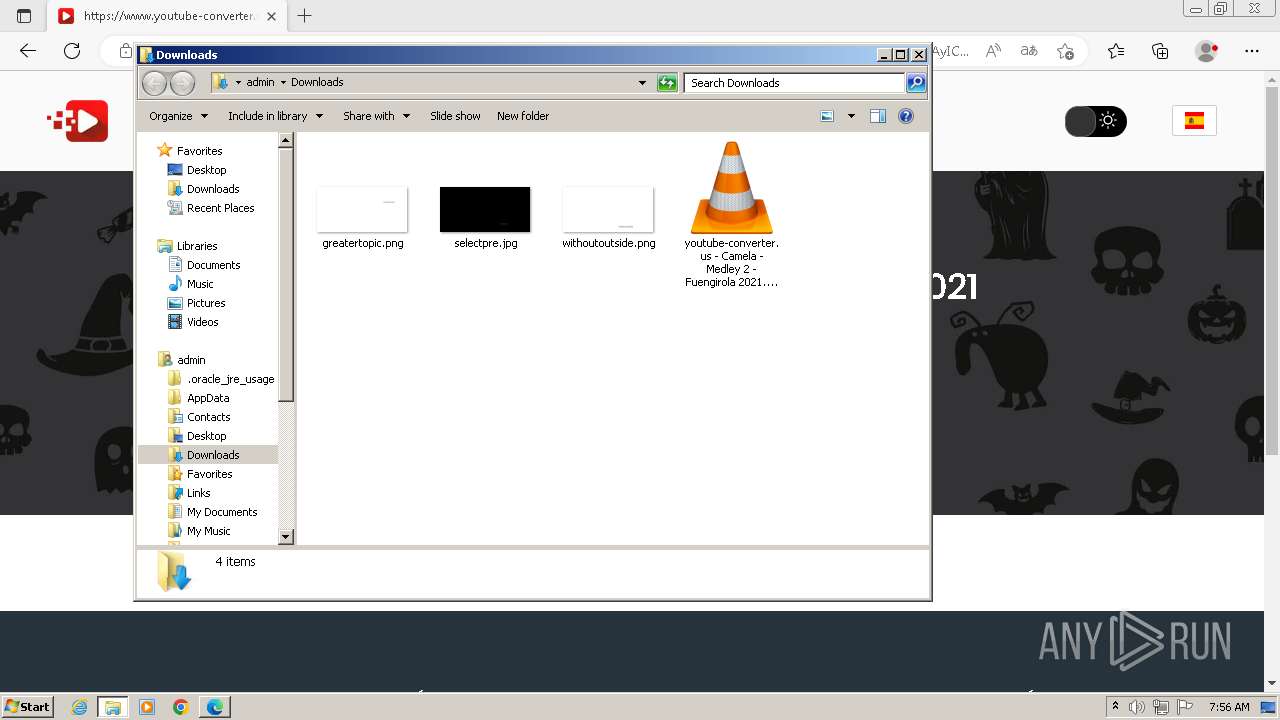Click the Spanish flag language selector
The width and height of the screenshot is (1280, 720).
click(1194, 121)
